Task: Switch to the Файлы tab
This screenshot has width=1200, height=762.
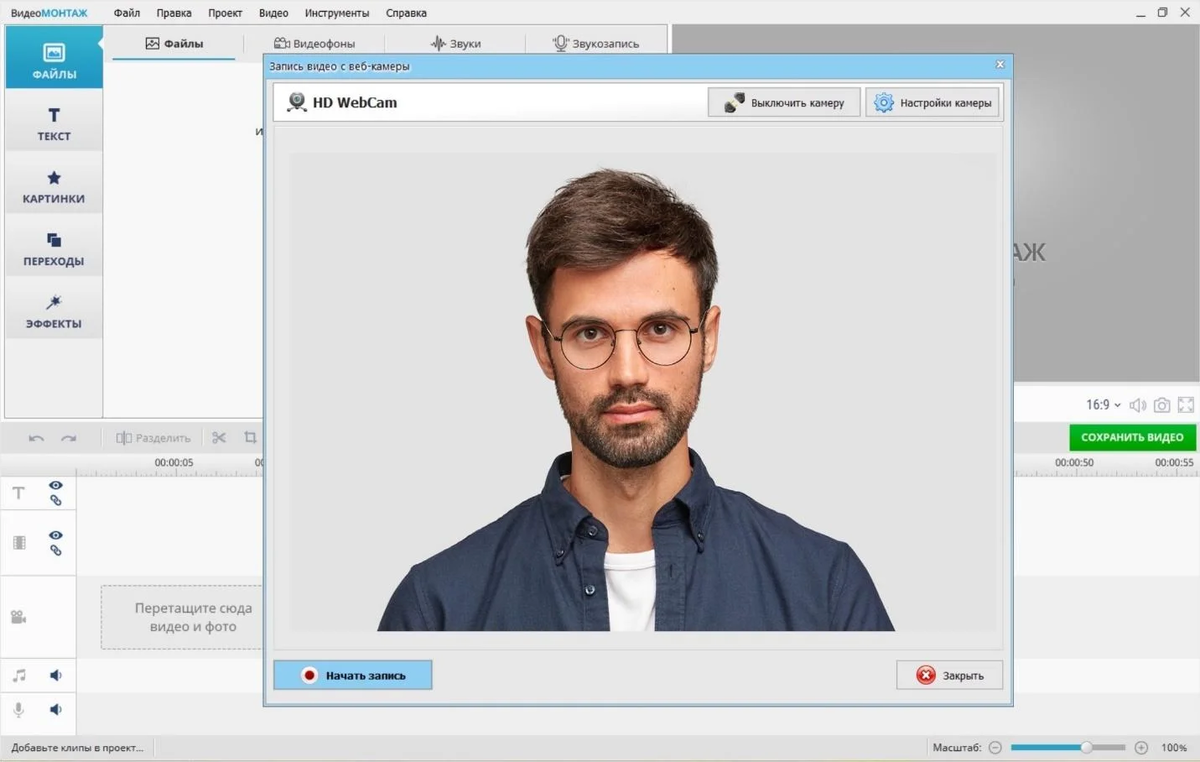Action: pyautogui.click(x=174, y=43)
